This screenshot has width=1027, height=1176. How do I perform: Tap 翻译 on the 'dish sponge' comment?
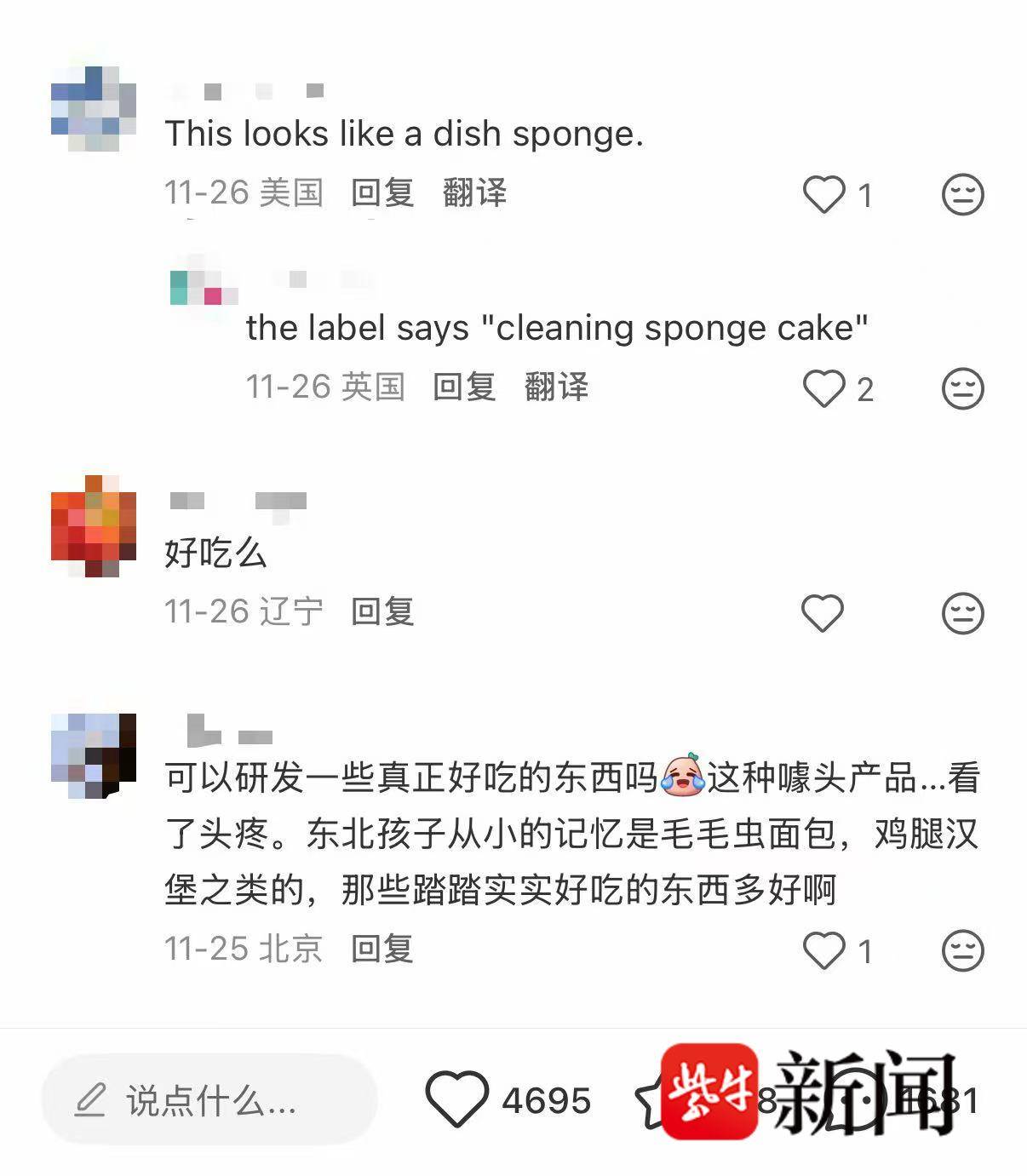[x=474, y=192]
